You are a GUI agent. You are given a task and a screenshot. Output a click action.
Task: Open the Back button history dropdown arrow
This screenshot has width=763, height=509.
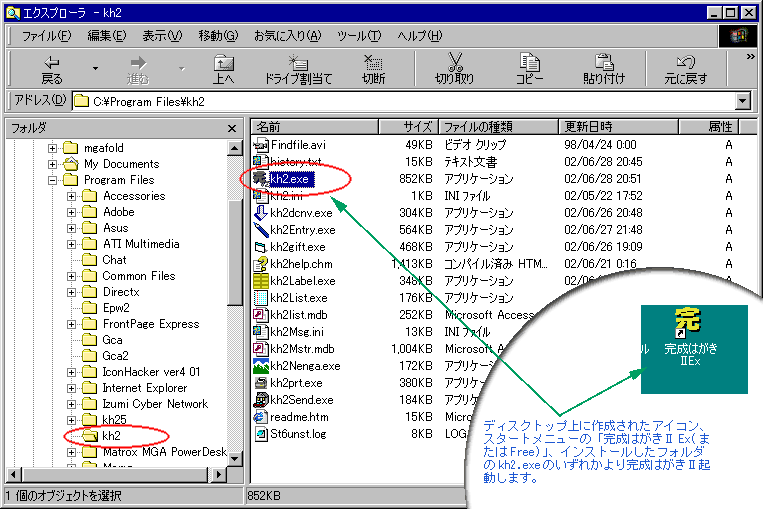(x=95, y=69)
